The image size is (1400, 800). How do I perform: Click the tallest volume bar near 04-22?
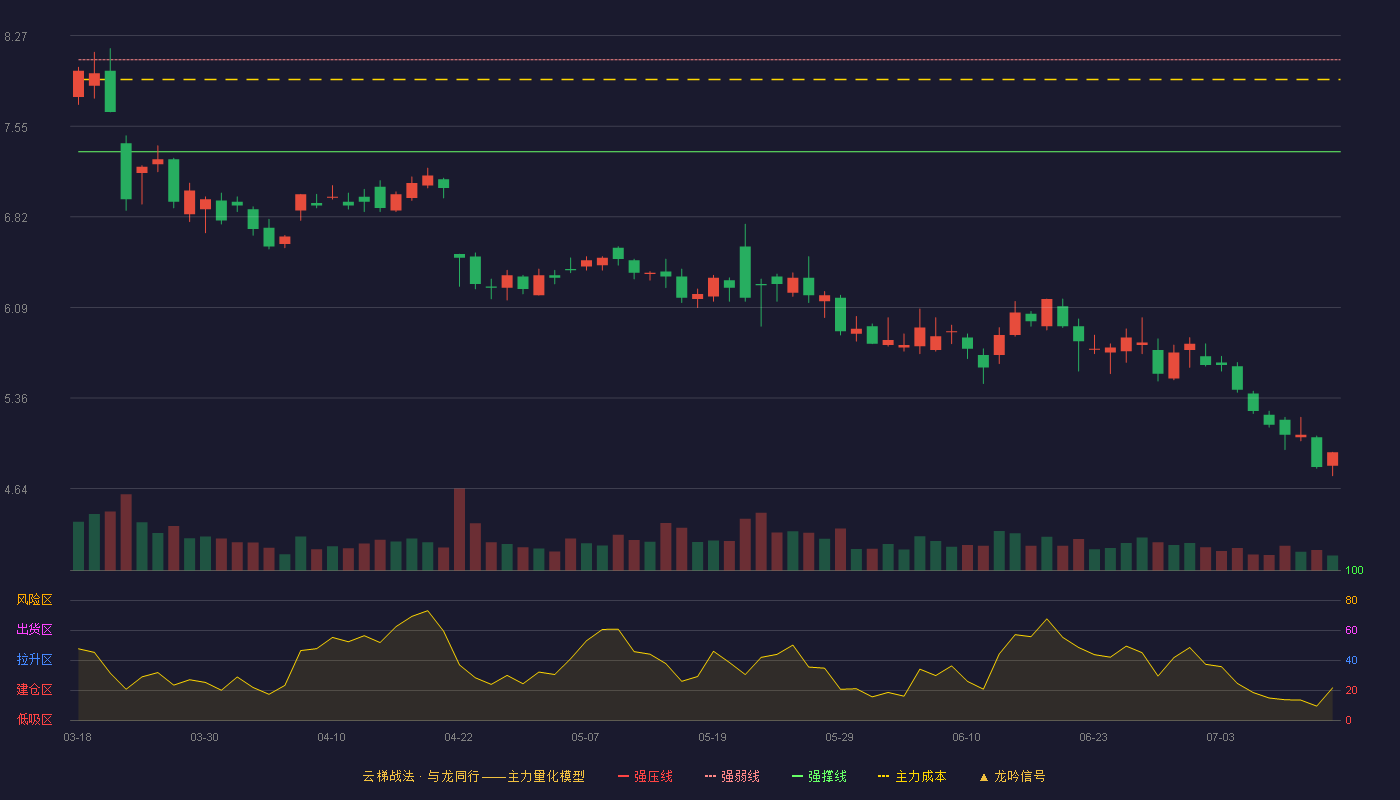coord(459,529)
